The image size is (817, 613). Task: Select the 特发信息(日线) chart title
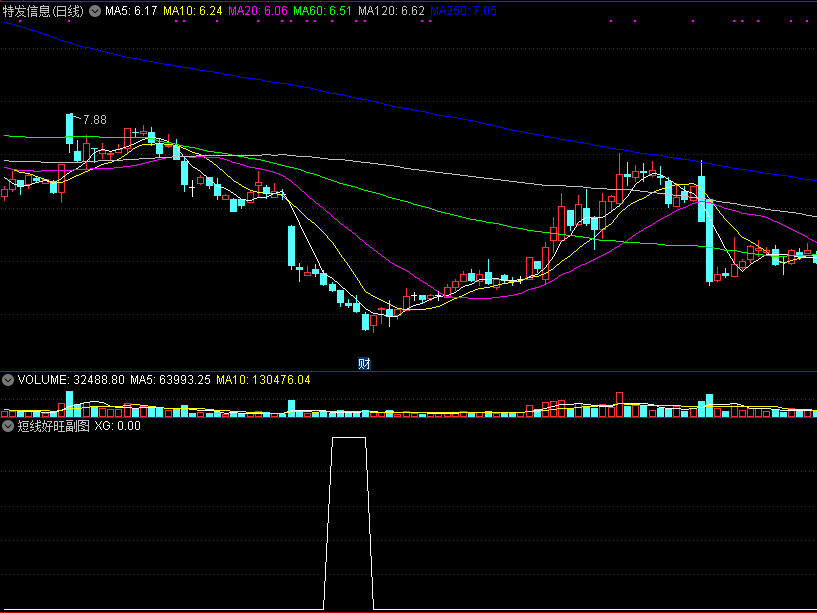43,11
